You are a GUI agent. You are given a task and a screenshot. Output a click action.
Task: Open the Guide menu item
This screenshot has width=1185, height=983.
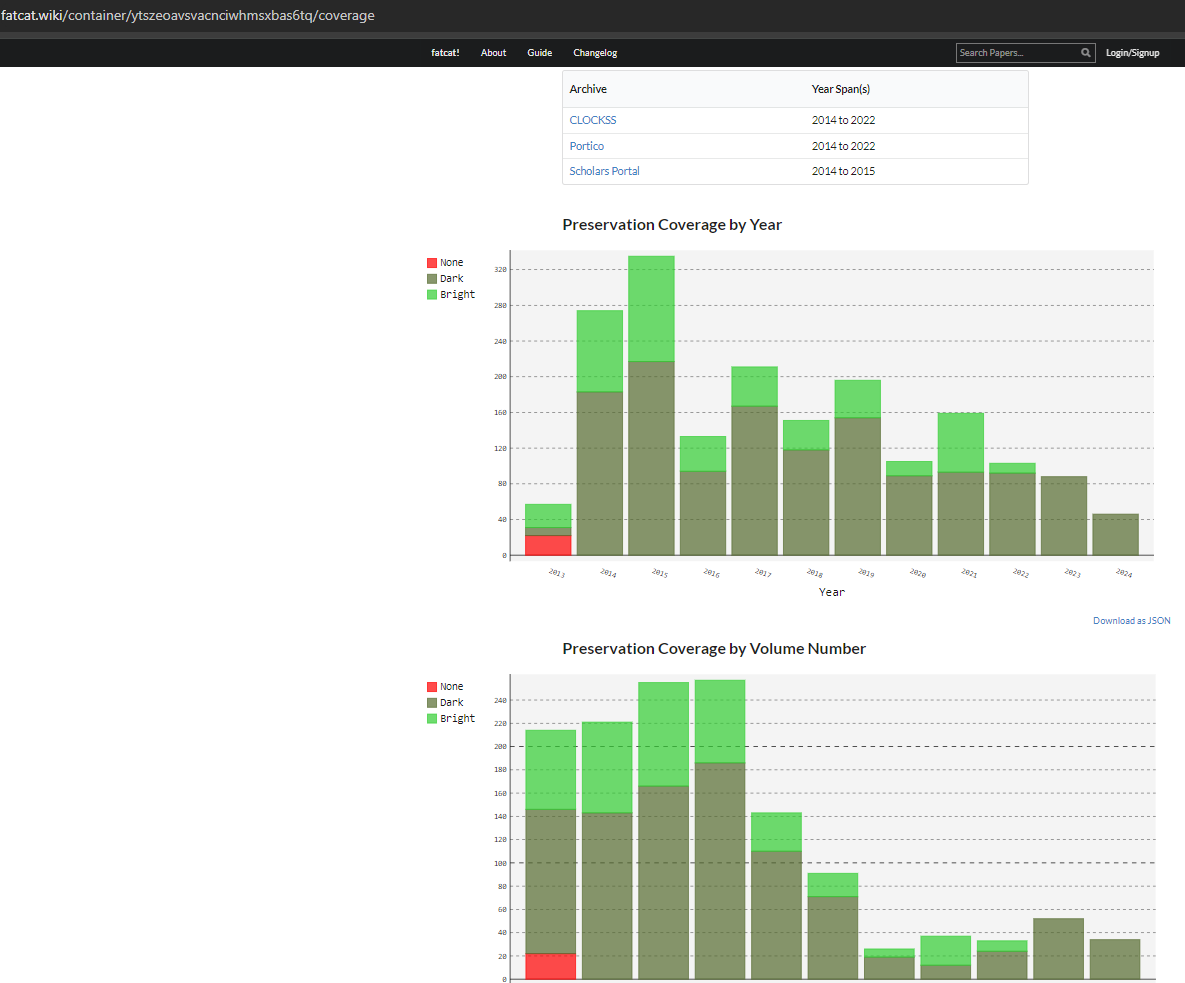[539, 53]
